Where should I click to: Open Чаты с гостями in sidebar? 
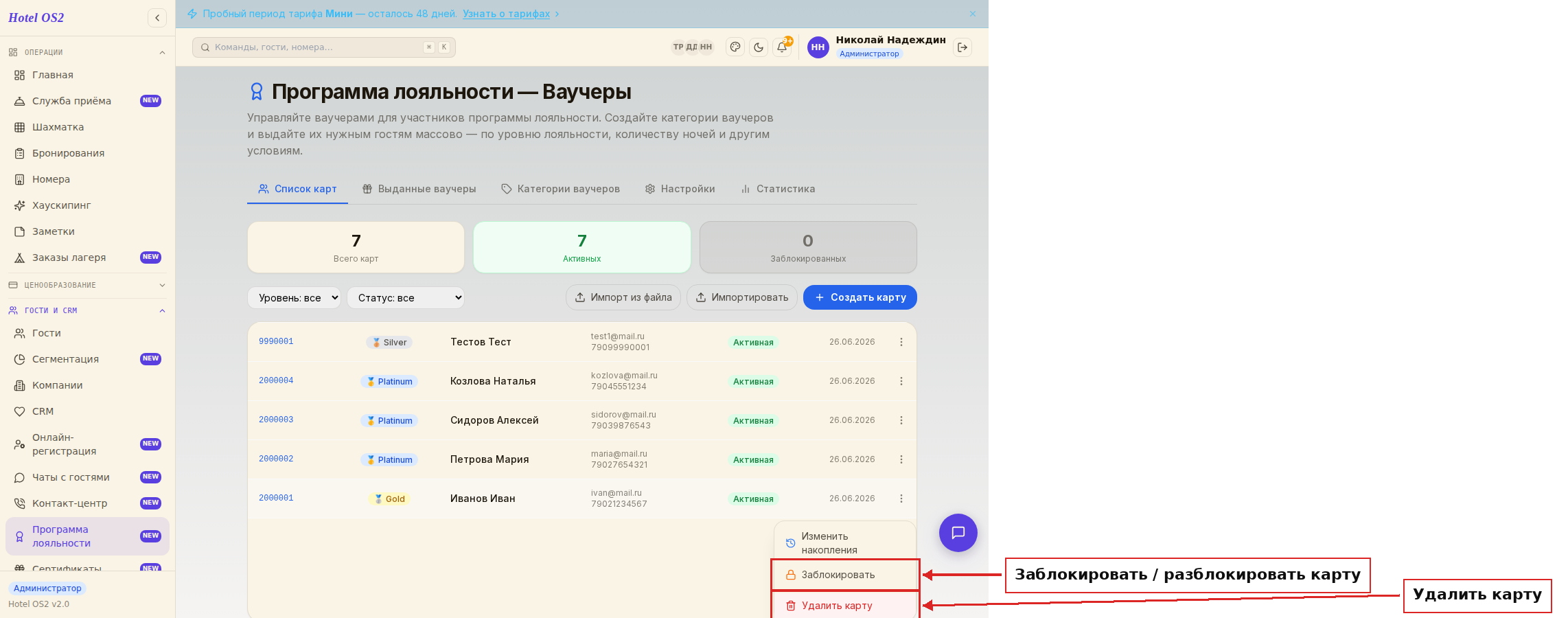tap(87, 477)
